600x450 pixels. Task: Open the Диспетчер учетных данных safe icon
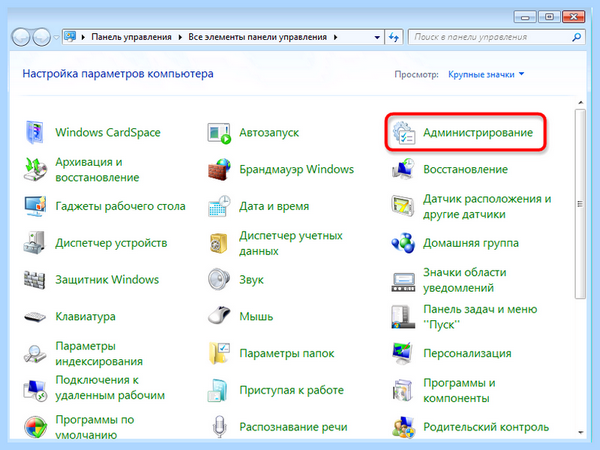[x=219, y=243]
